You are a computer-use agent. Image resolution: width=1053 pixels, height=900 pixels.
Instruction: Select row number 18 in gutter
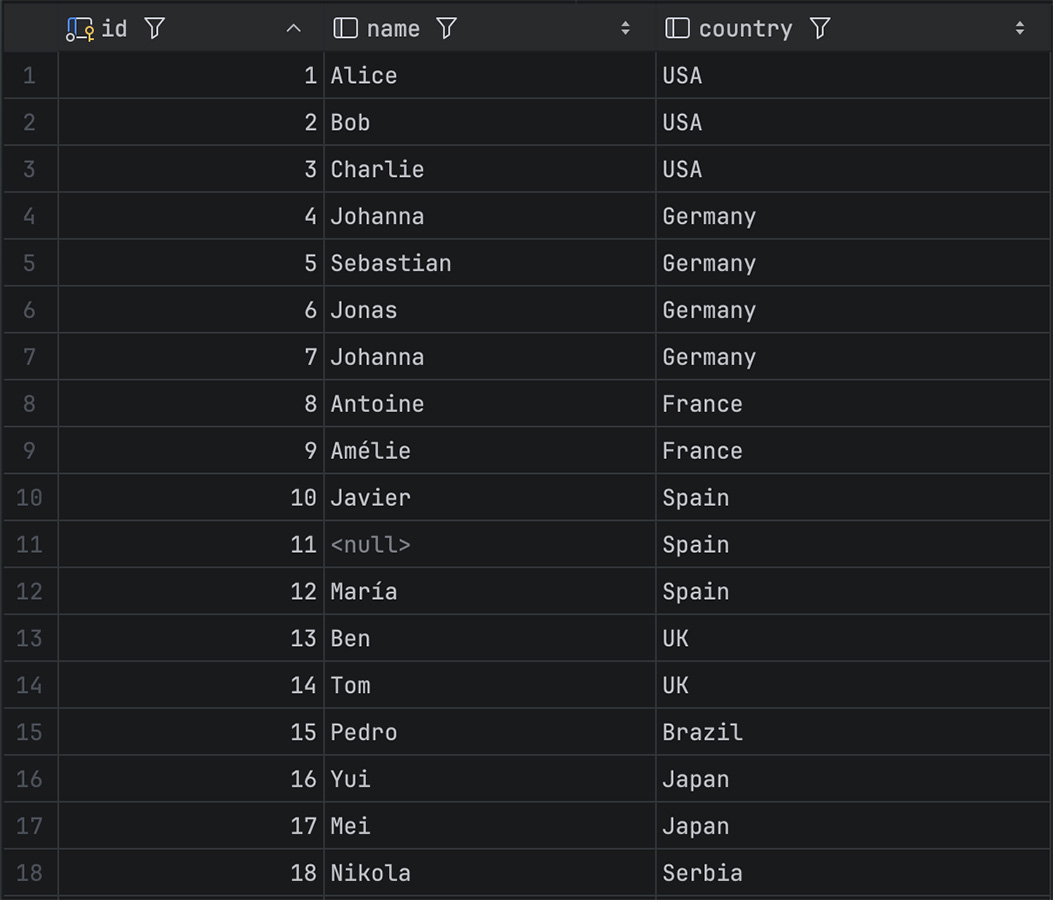[x=29, y=873]
